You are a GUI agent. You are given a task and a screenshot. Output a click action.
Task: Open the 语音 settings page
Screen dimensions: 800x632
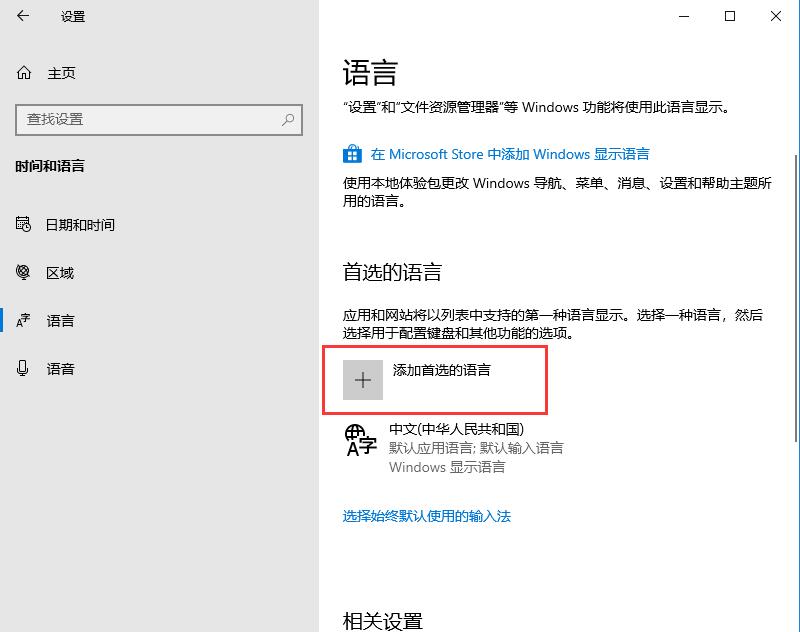60,368
